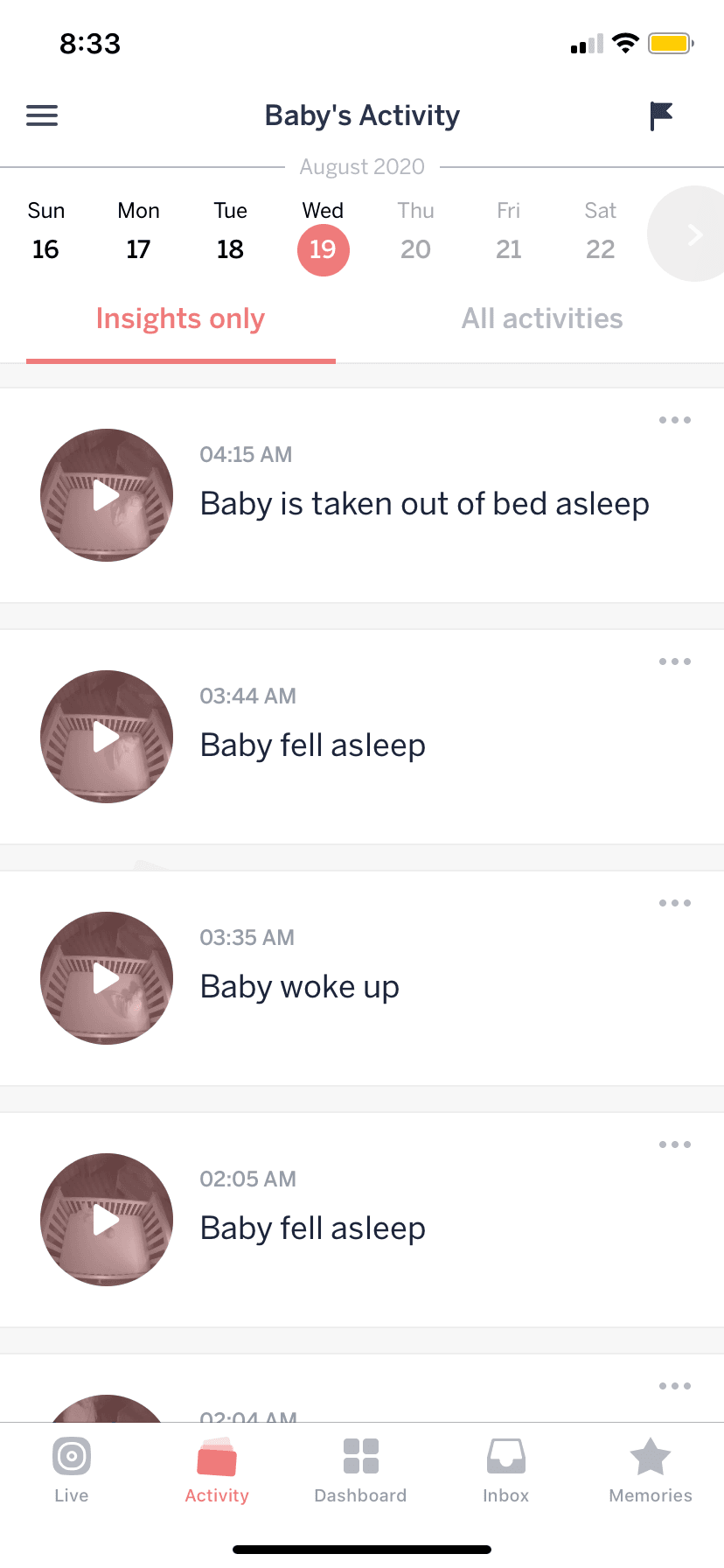Open the Inbox
Viewport: 724px width, 1568px height.
click(505, 1470)
